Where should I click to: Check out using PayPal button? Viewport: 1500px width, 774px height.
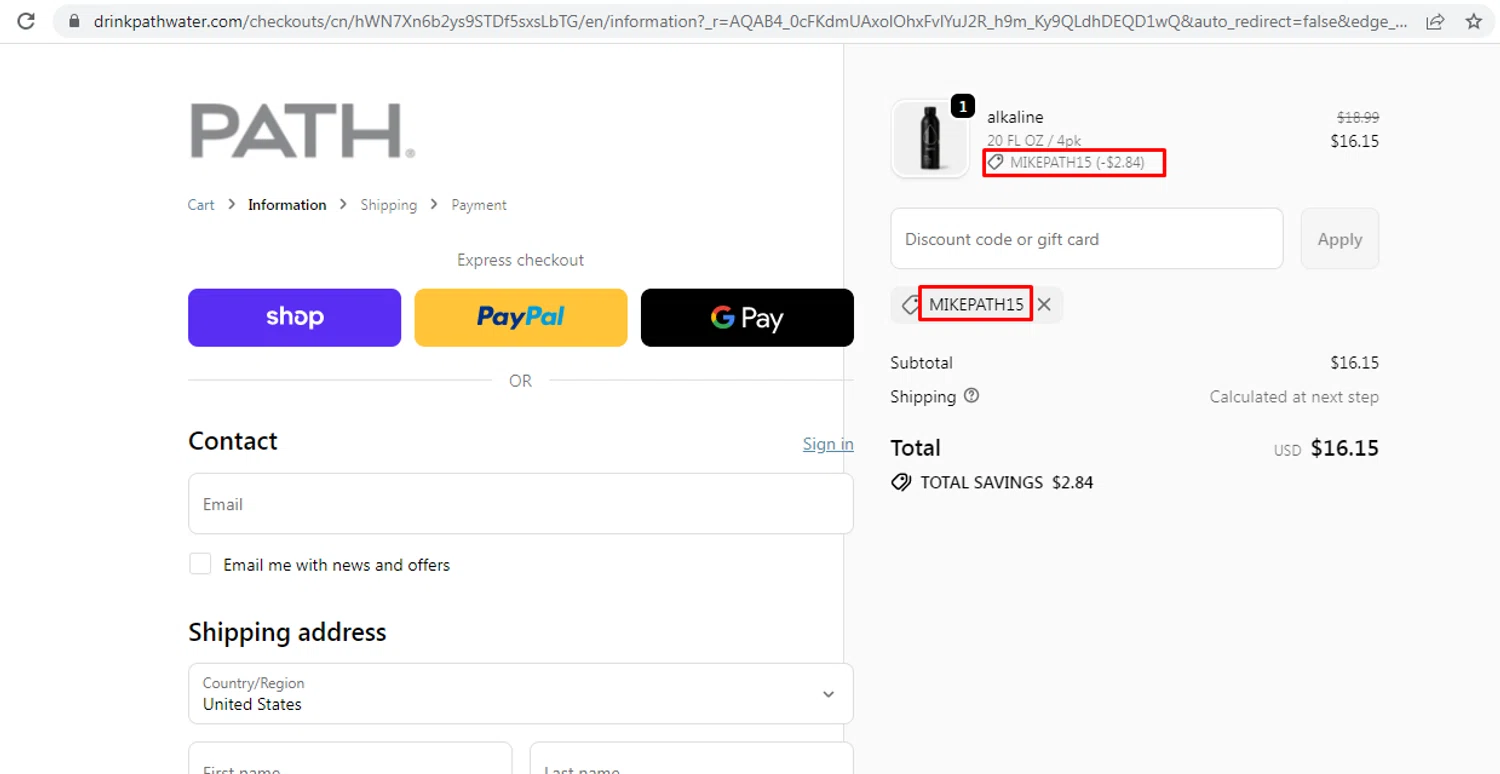click(x=521, y=318)
